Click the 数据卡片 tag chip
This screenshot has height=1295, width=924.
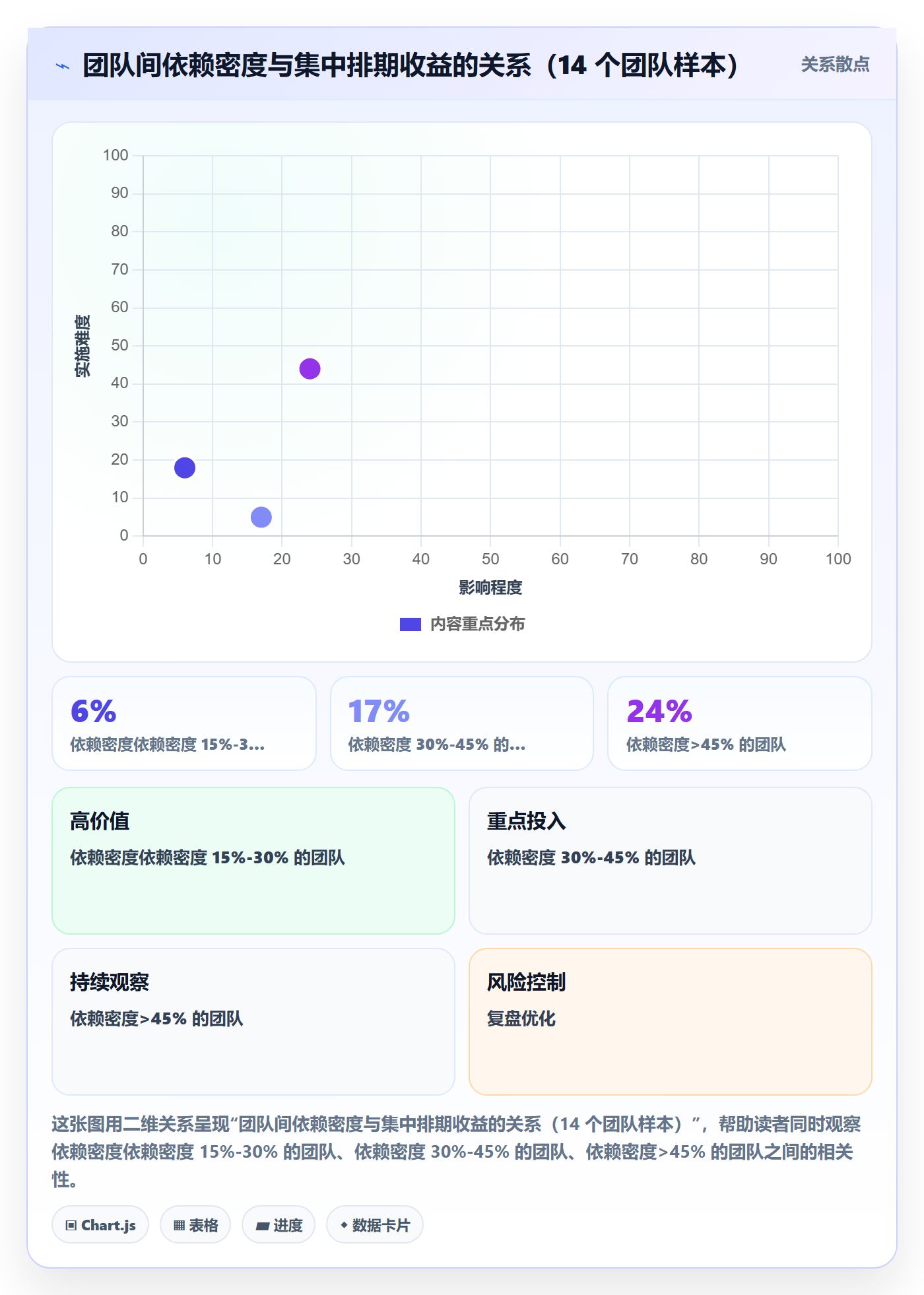point(375,1225)
